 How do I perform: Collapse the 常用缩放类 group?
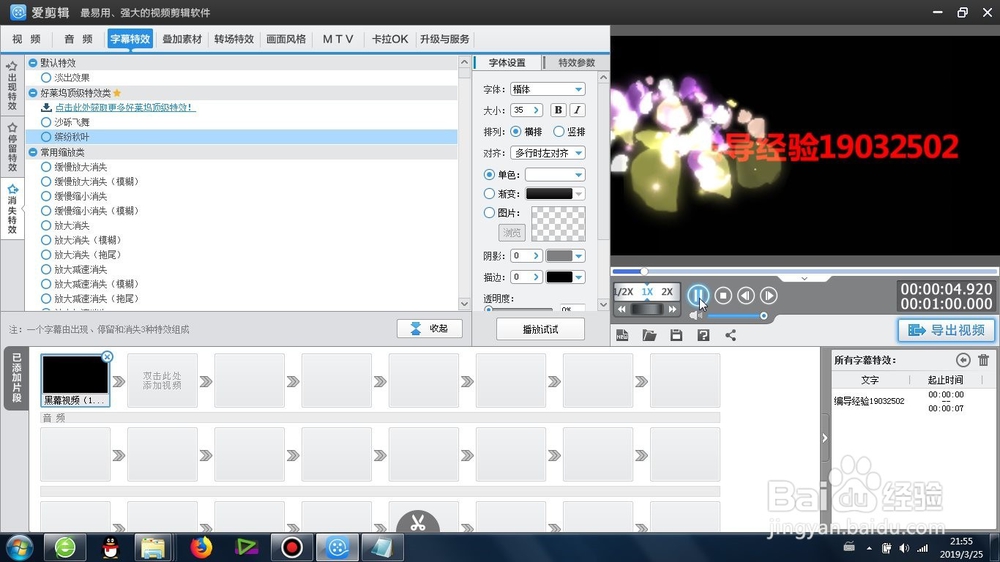(x=33, y=152)
